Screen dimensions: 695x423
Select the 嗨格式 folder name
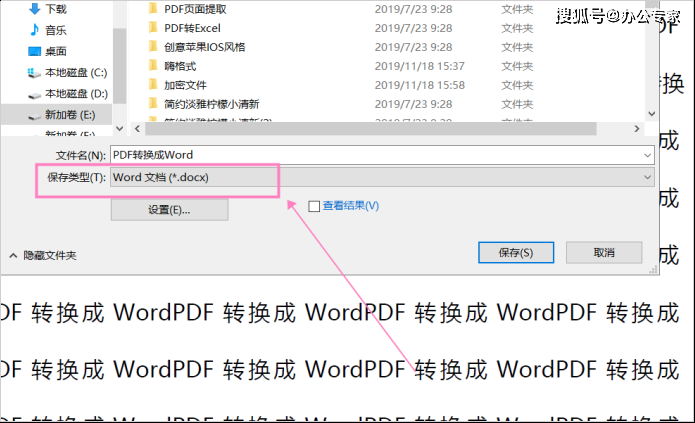click(x=180, y=67)
